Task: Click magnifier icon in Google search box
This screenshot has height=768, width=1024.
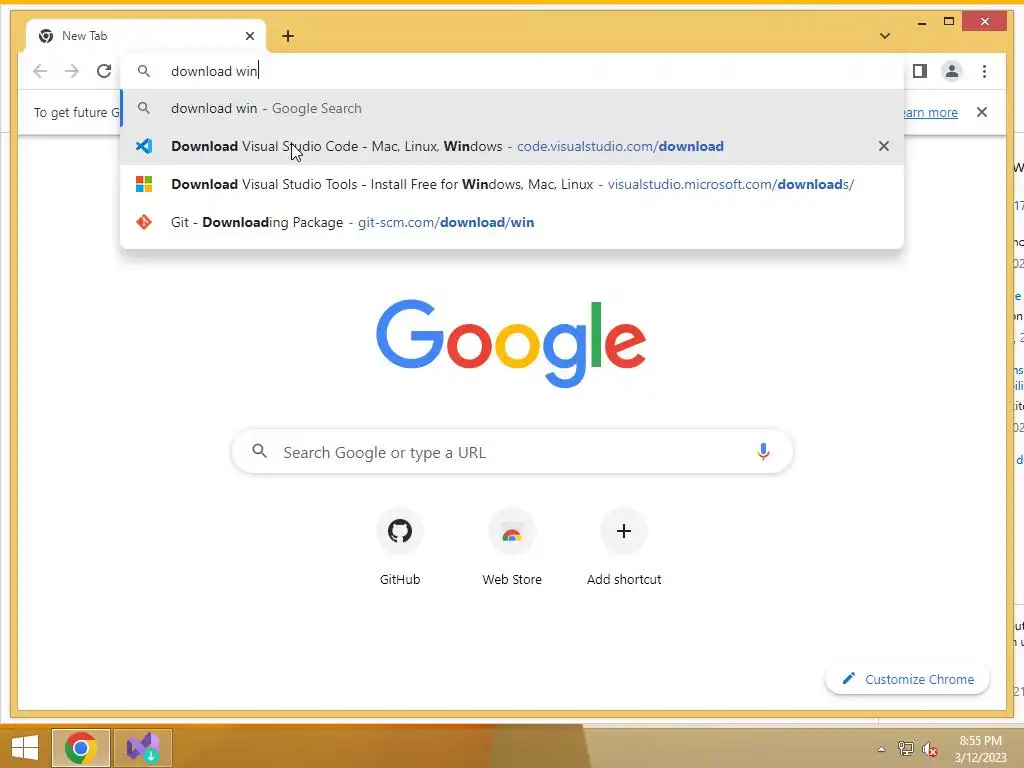Action: [260, 451]
